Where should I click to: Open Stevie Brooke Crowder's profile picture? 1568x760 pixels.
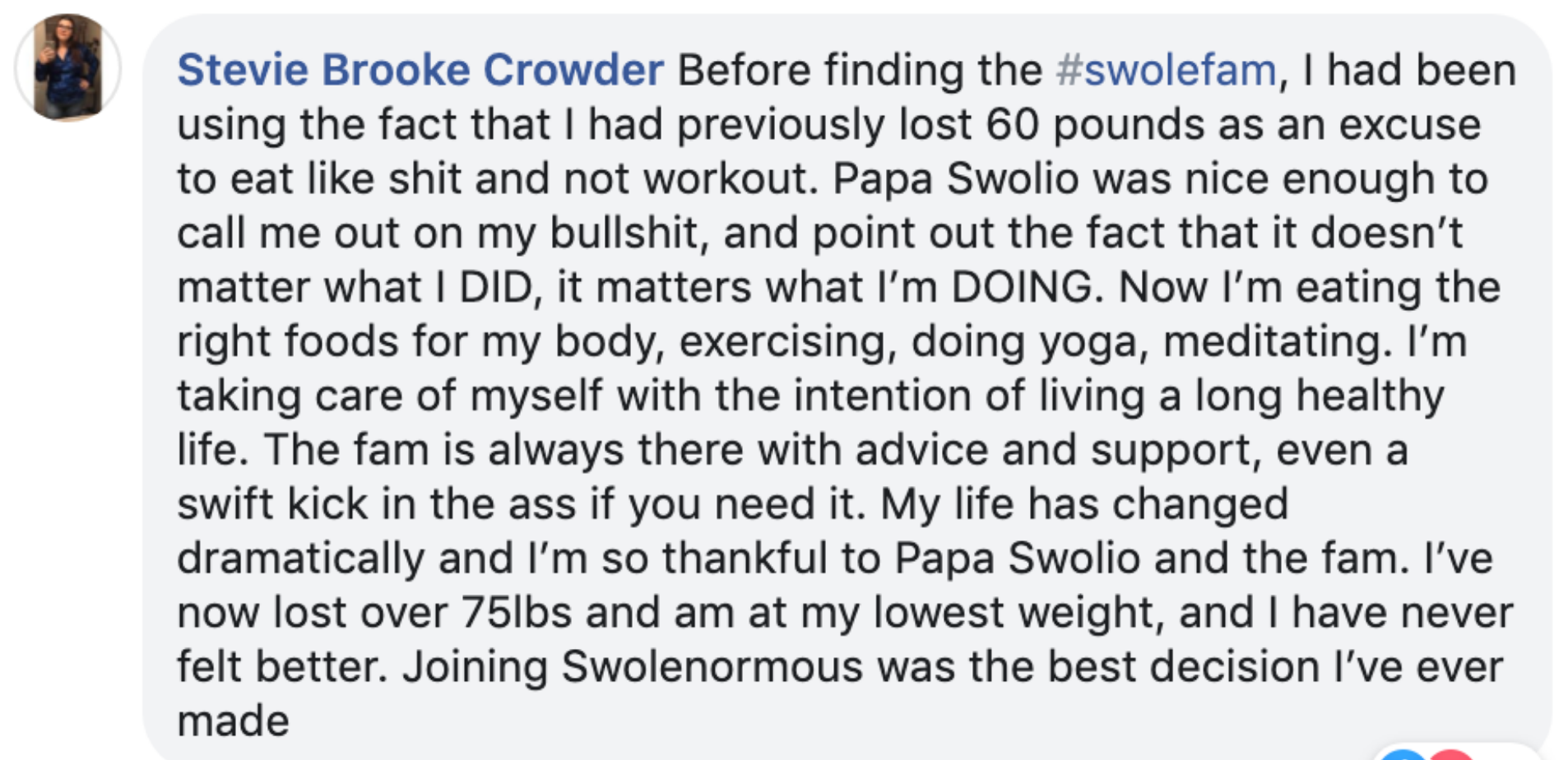(68, 67)
